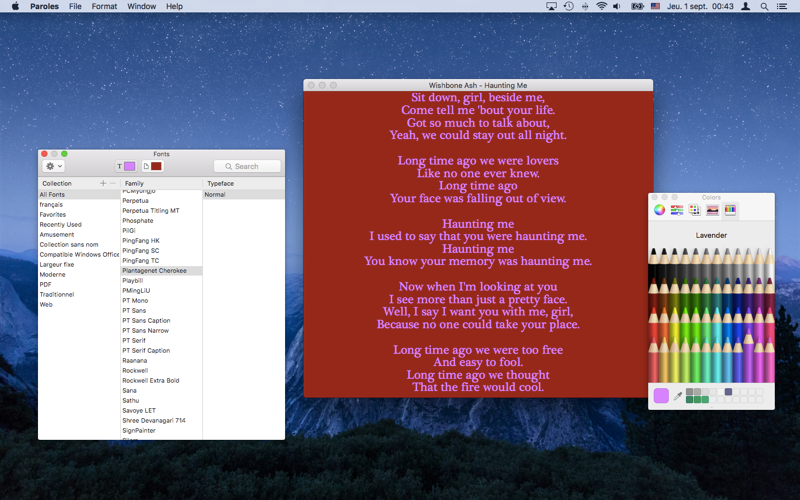Screen dimensions: 800x500
Task: Choose the Perpetua font family
Action: coord(161,201)
